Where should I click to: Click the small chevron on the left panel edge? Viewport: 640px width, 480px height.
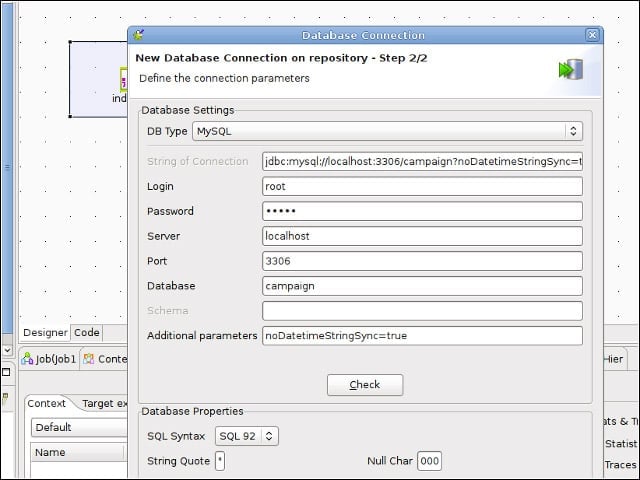(7, 350)
